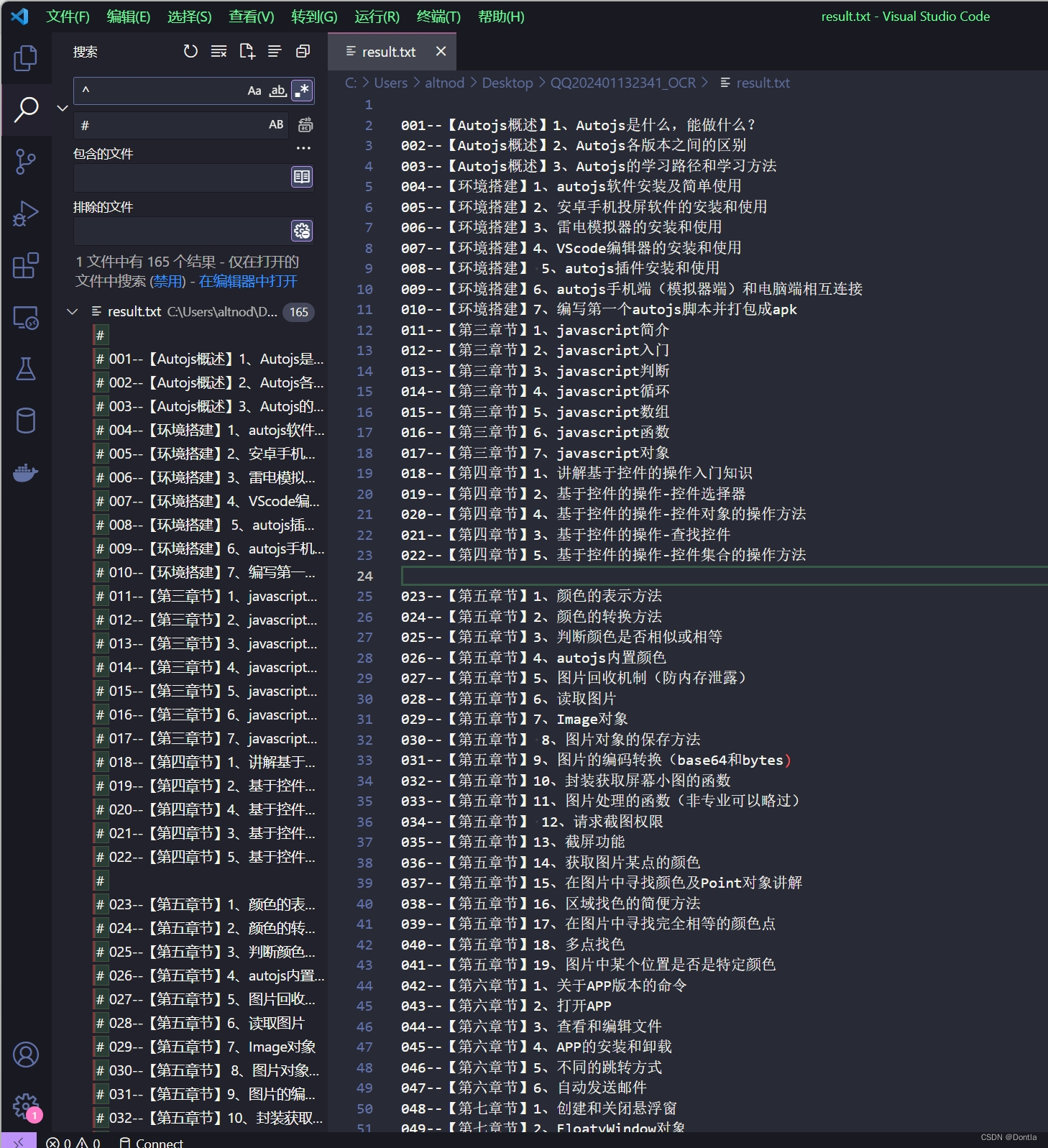Open the Extensions view
1048x1148 pixels.
(26, 265)
